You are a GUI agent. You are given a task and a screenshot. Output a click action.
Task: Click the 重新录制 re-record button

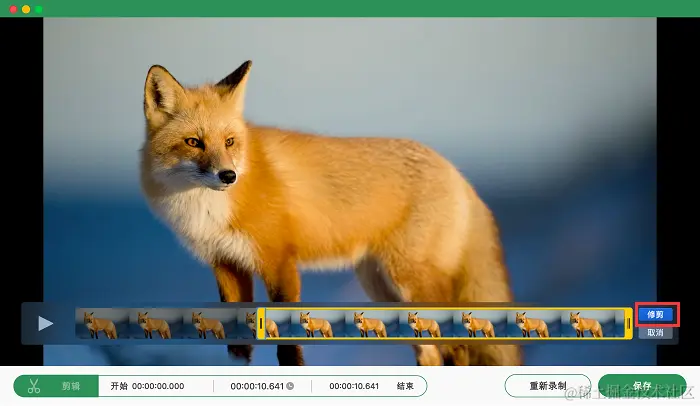pyautogui.click(x=548, y=386)
